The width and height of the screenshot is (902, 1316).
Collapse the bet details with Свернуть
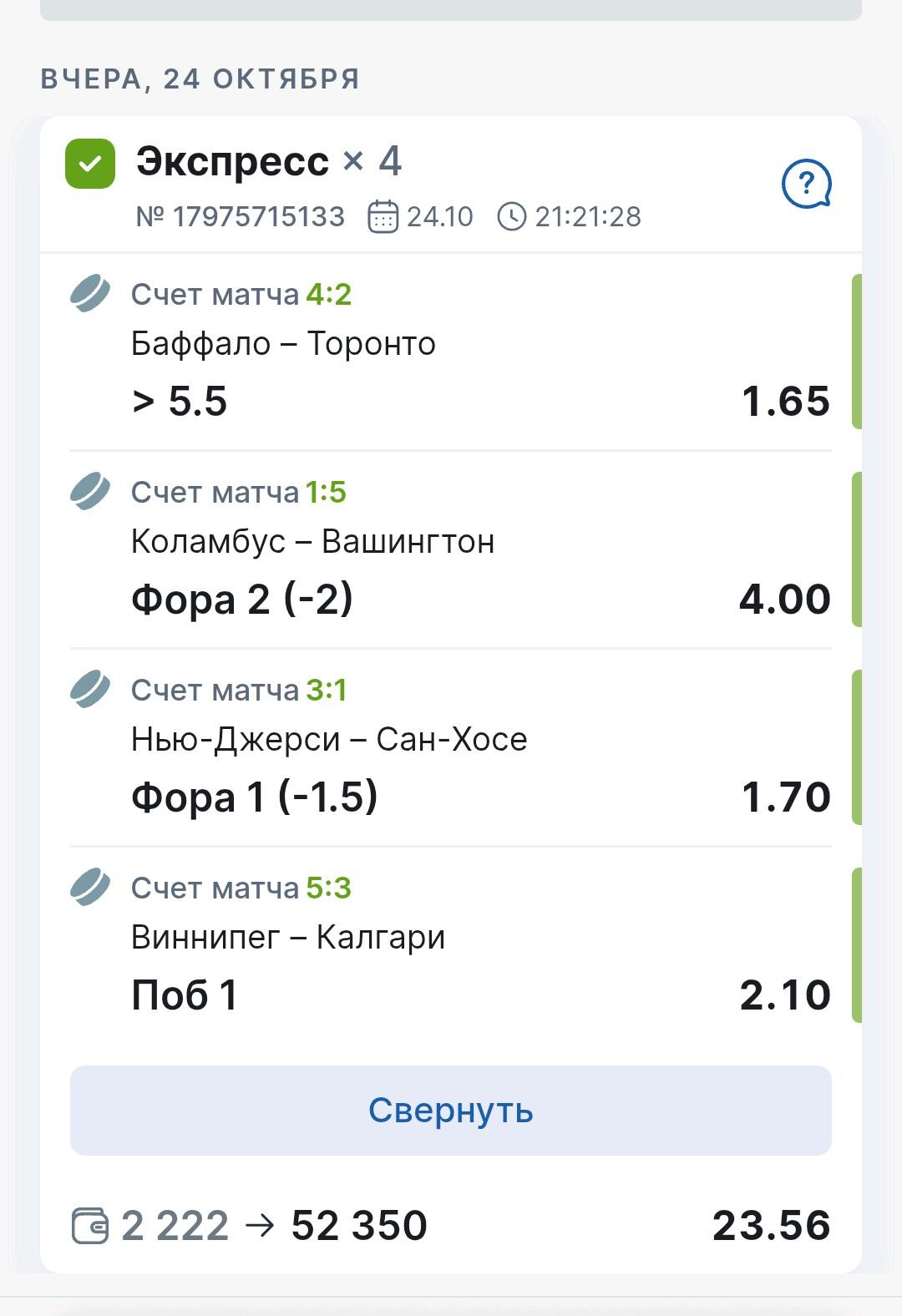(x=451, y=1111)
